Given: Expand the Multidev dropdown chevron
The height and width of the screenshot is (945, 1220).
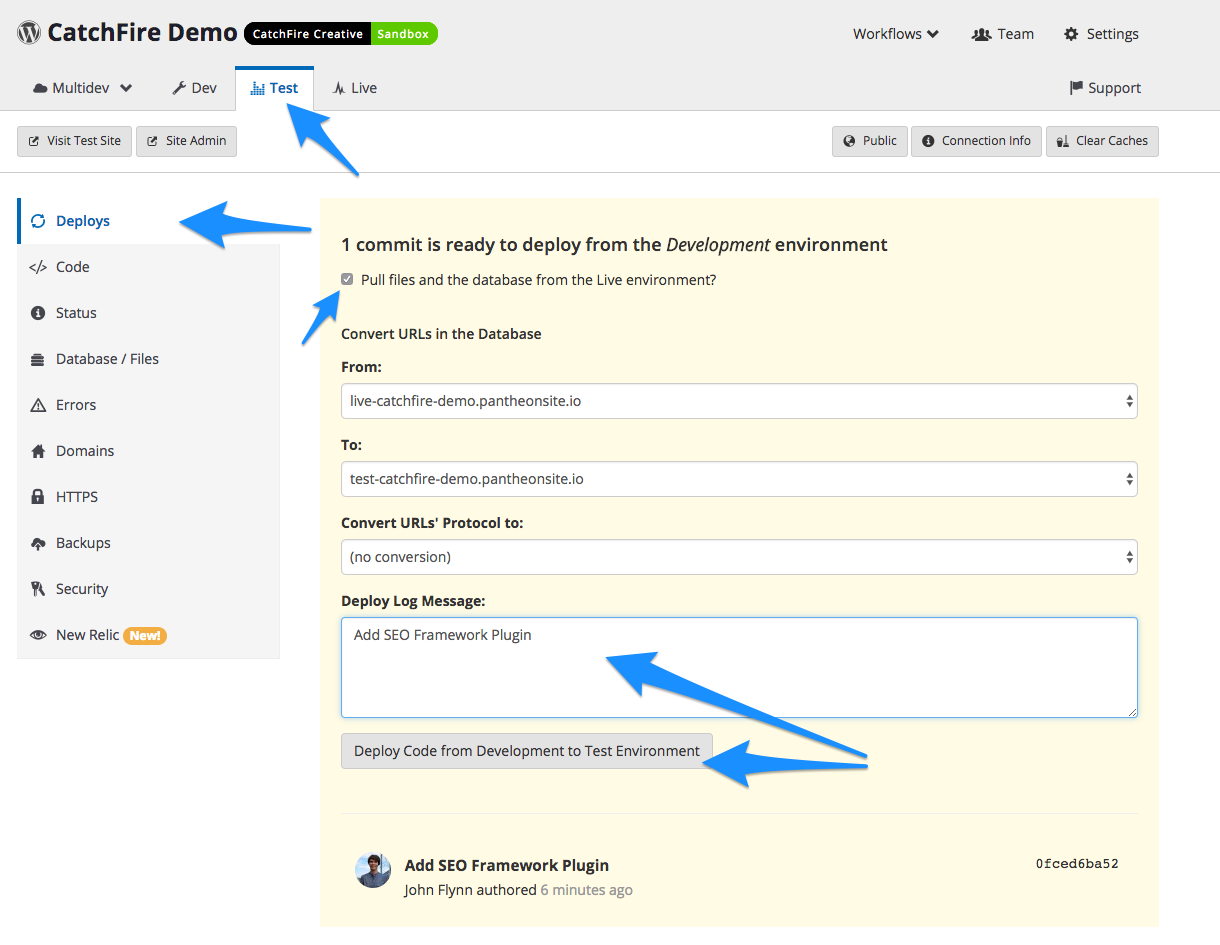Looking at the screenshot, I should pyautogui.click(x=126, y=88).
